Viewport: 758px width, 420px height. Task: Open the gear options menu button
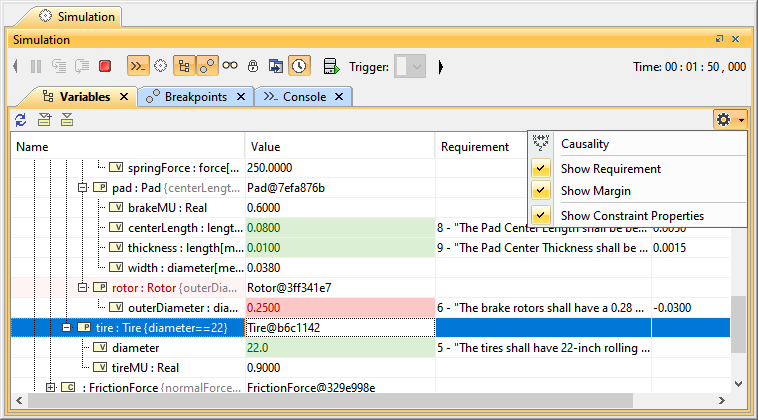coord(729,120)
